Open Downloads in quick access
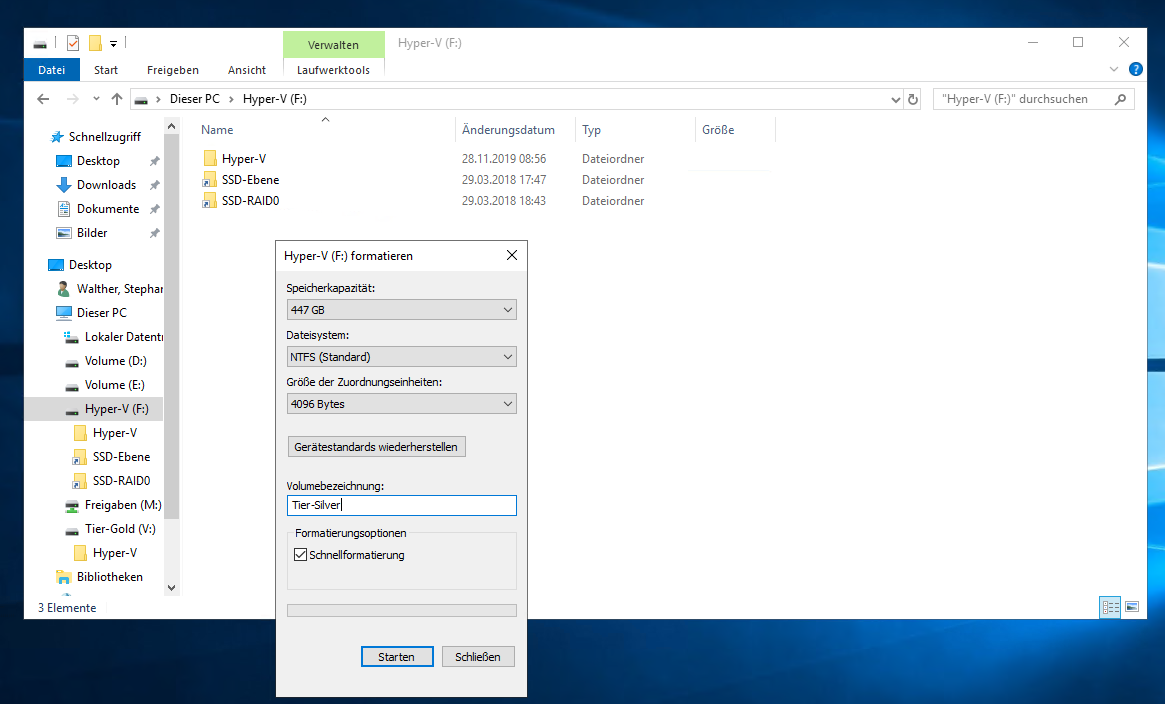This screenshot has width=1165, height=704. click(x=106, y=185)
